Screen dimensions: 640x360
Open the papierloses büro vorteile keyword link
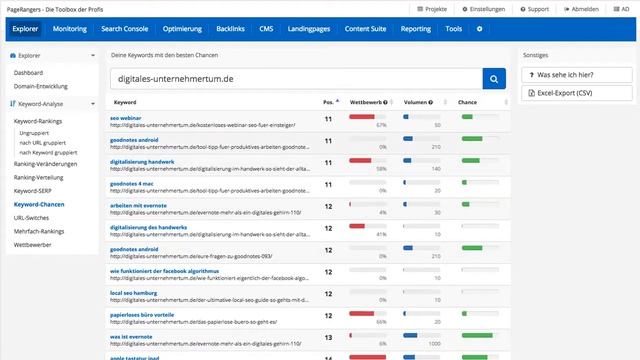pyautogui.click(x=142, y=315)
